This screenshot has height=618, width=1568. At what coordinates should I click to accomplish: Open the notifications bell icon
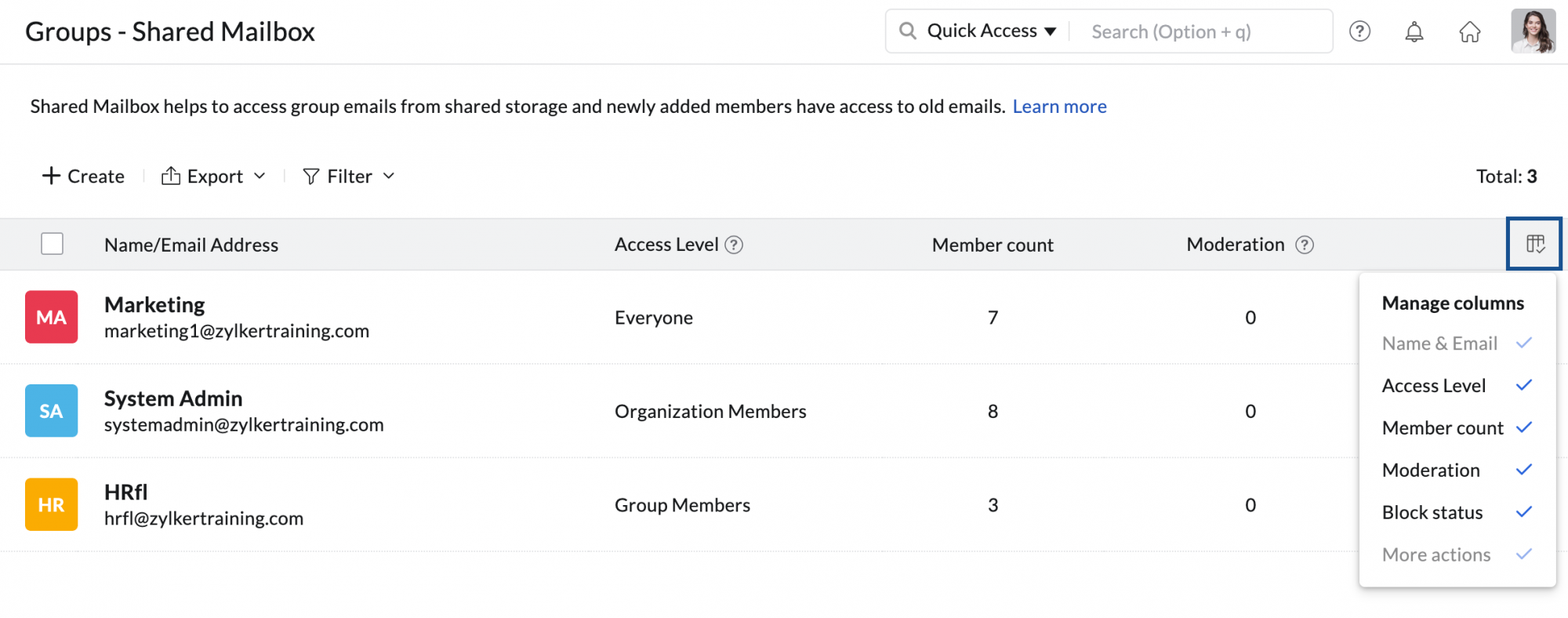pyautogui.click(x=1414, y=31)
